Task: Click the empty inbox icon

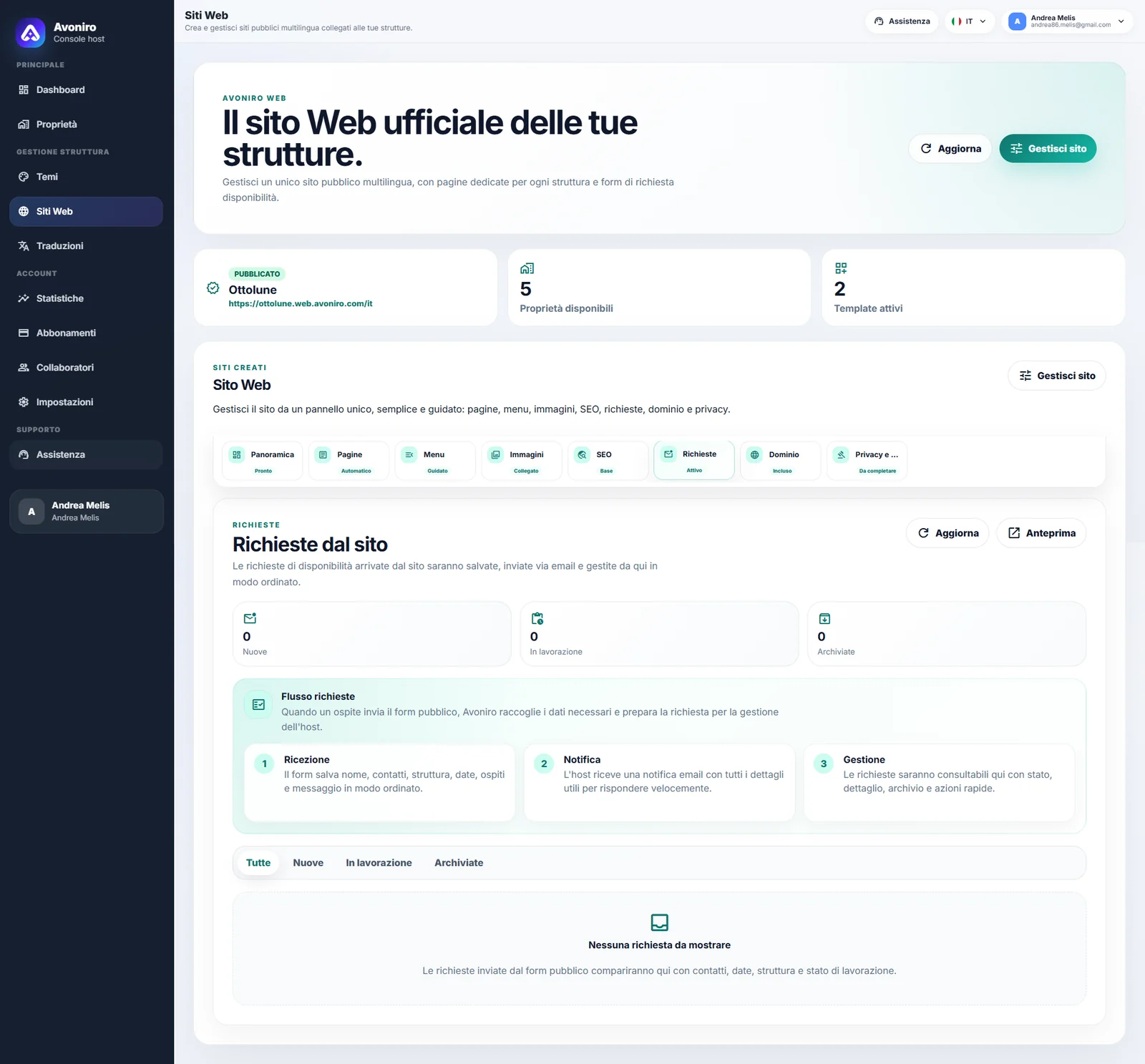Action: point(660,922)
